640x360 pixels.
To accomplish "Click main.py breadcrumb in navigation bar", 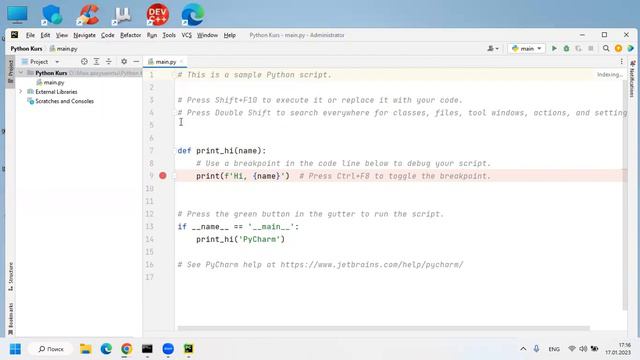I will 64,49.
